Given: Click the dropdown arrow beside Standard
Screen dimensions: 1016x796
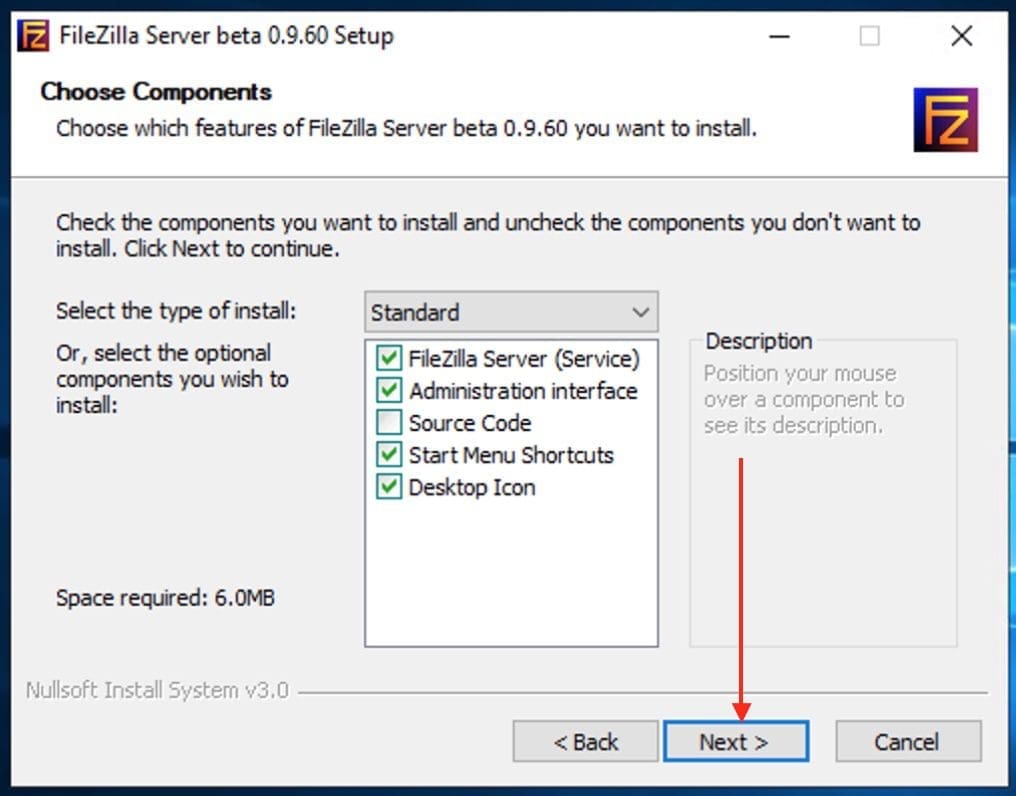Looking at the screenshot, I should coord(641,312).
